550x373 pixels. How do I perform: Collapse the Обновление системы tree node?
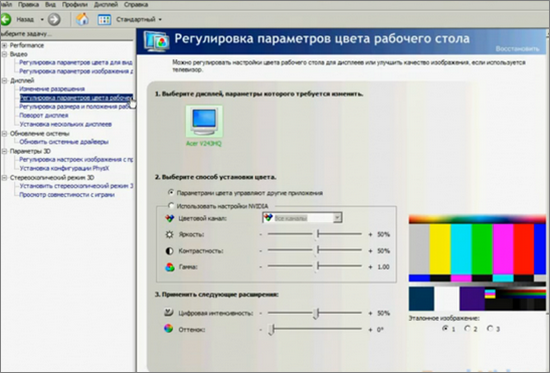click(x=5, y=134)
